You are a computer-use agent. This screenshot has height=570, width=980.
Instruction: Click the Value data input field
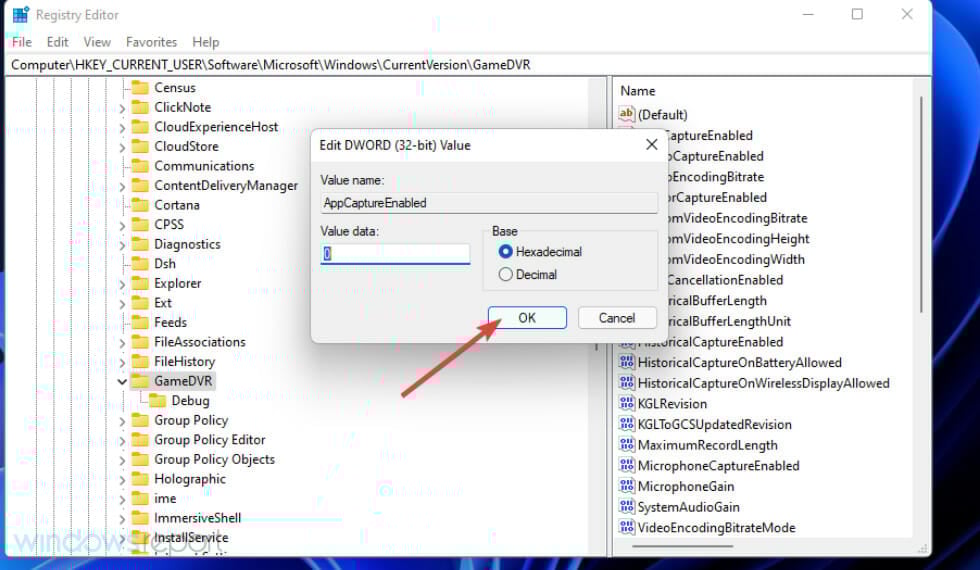395,253
